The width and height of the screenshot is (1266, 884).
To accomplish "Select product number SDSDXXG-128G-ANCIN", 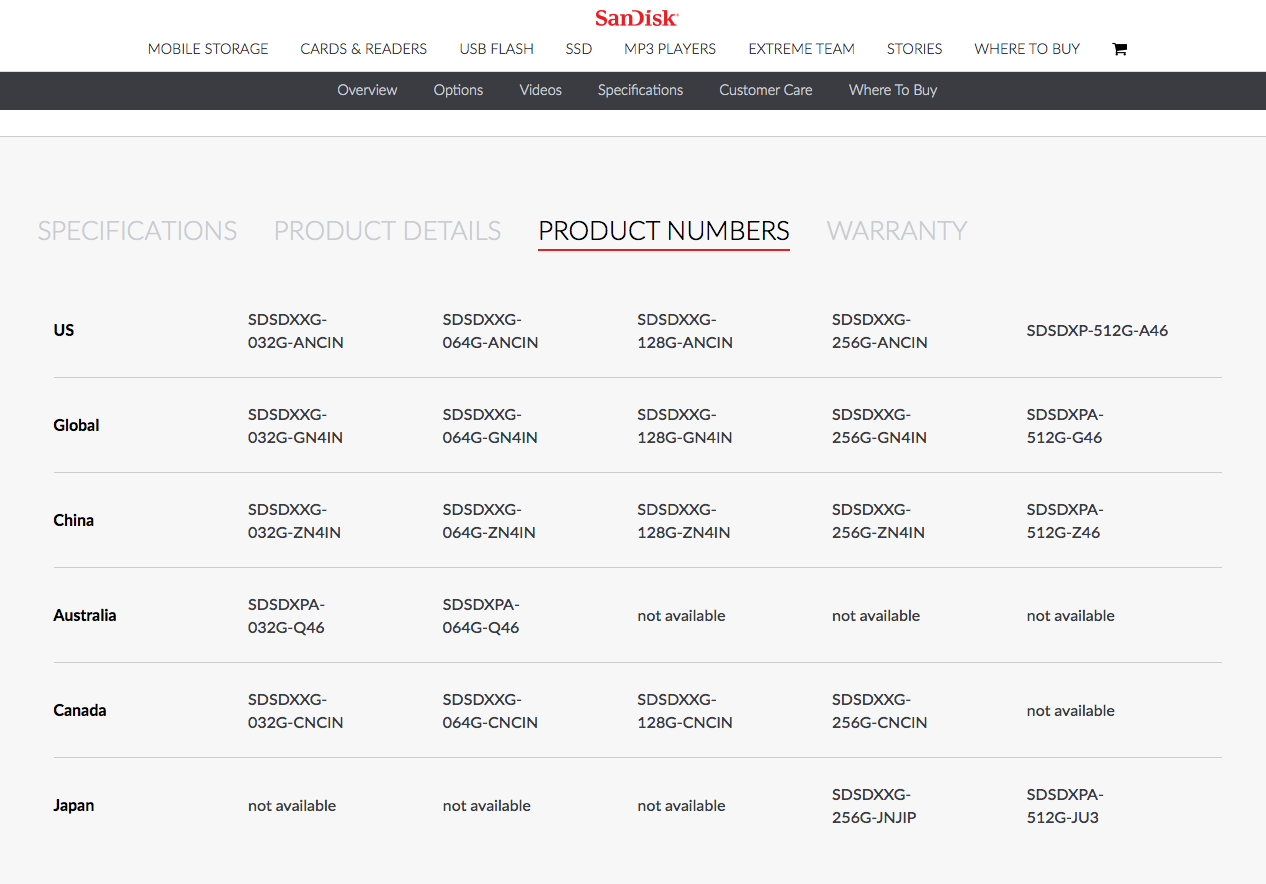I will (x=685, y=331).
